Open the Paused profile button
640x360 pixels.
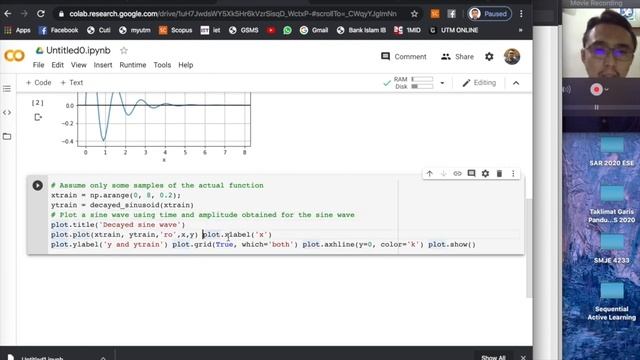[489, 14]
